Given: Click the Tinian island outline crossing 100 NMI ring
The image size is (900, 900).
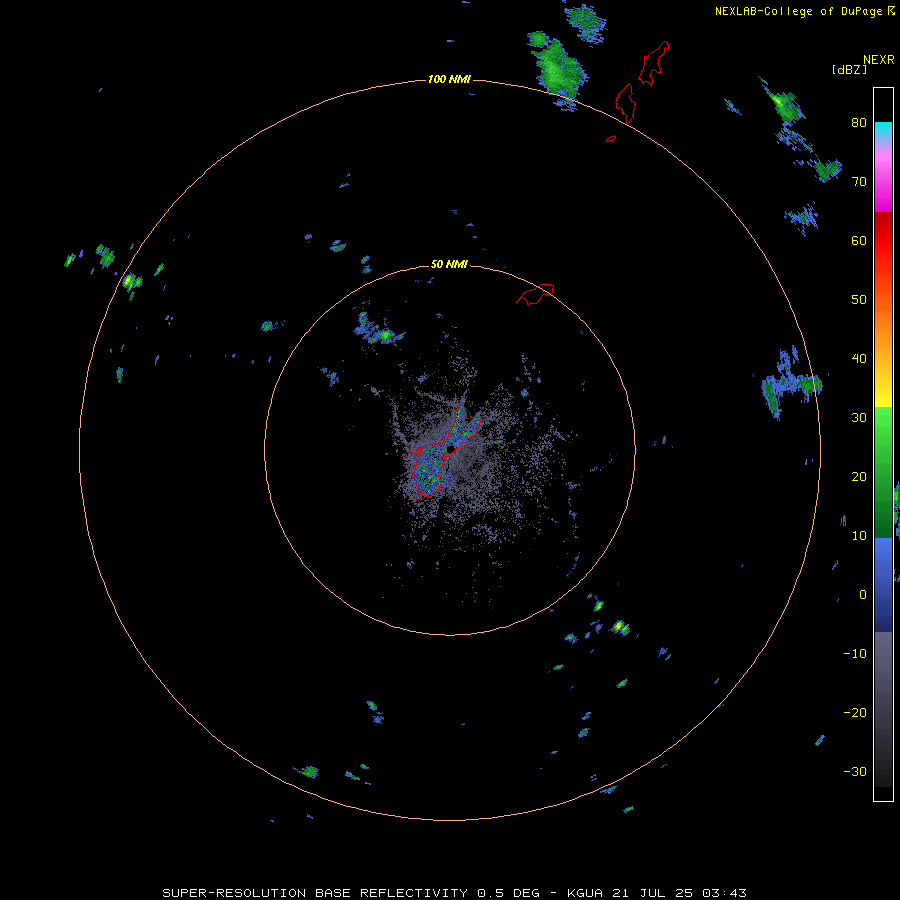Looking at the screenshot, I should tap(626, 103).
